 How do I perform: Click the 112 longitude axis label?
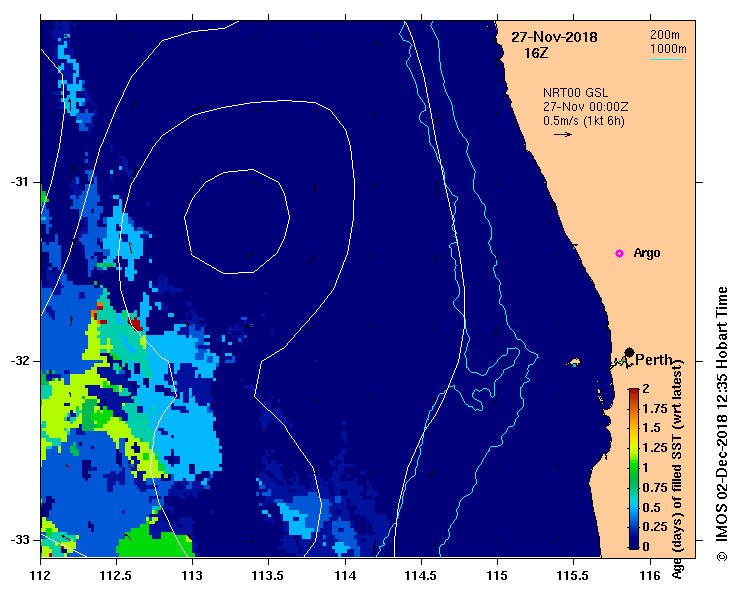(41, 576)
